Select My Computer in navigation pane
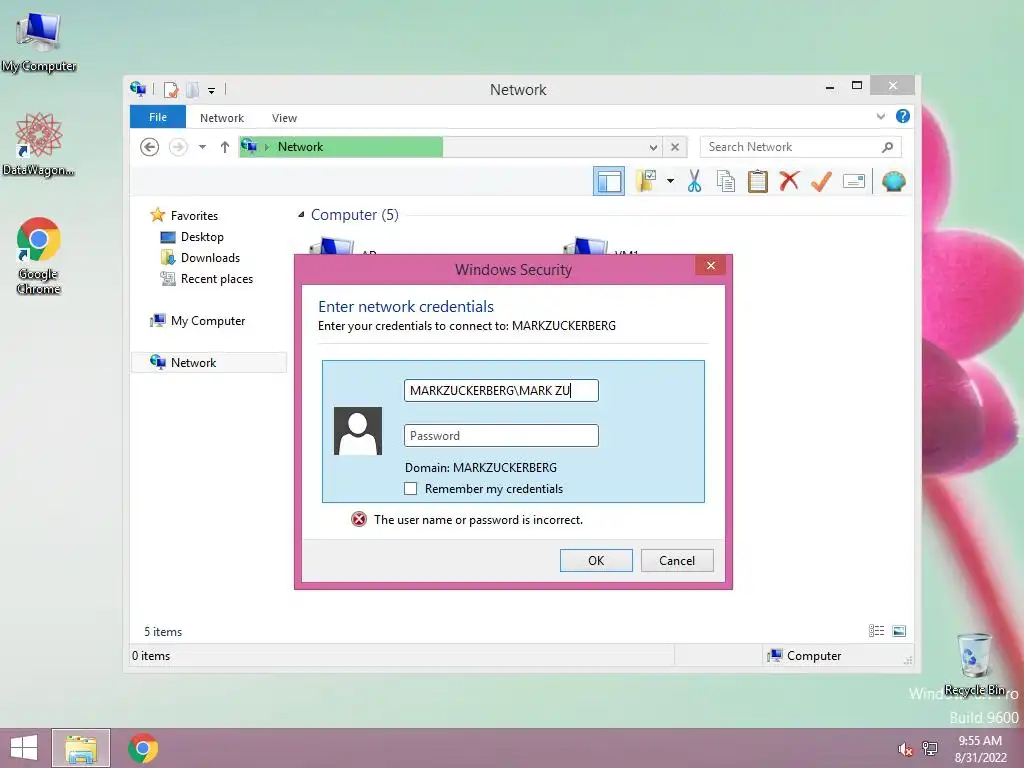The height and width of the screenshot is (768, 1024). click(208, 321)
